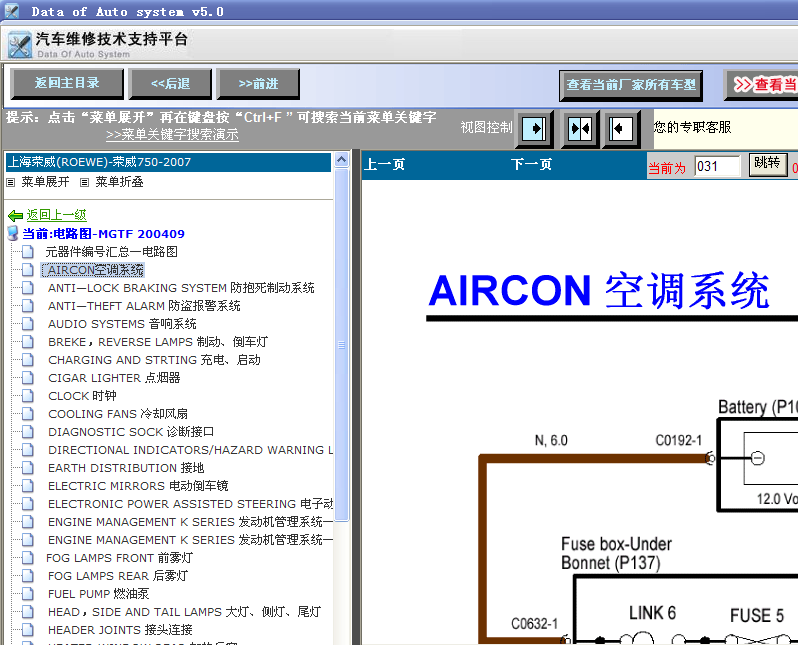Open 元器件编号汇总—电路图 item
The image size is (798, 645).
(x=111, y=251)
